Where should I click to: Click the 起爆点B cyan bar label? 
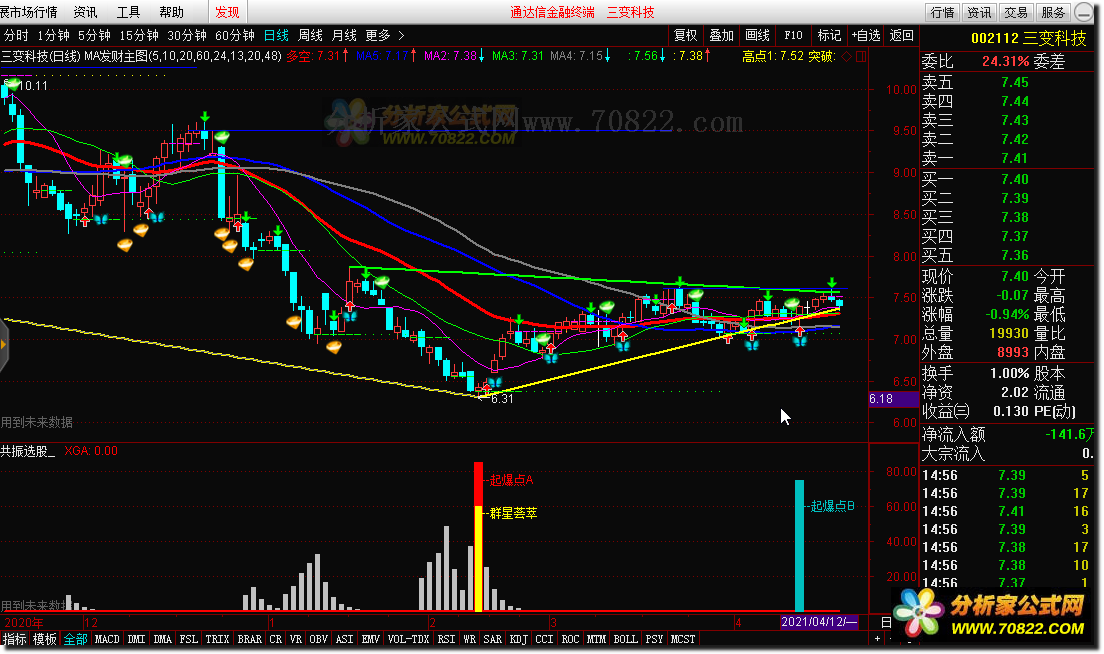click(832, 506)
